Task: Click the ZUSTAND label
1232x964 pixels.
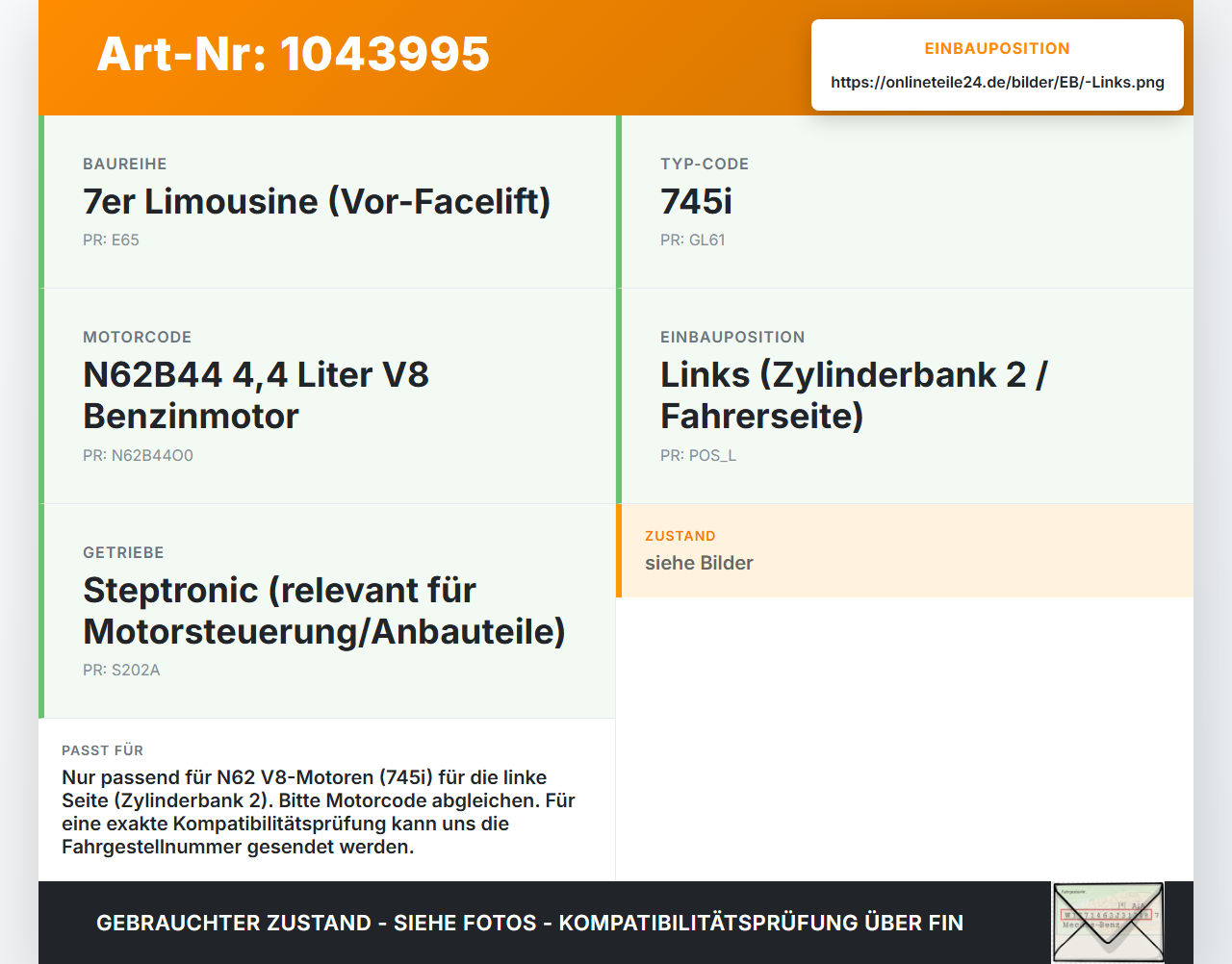Action: (680, 537)
